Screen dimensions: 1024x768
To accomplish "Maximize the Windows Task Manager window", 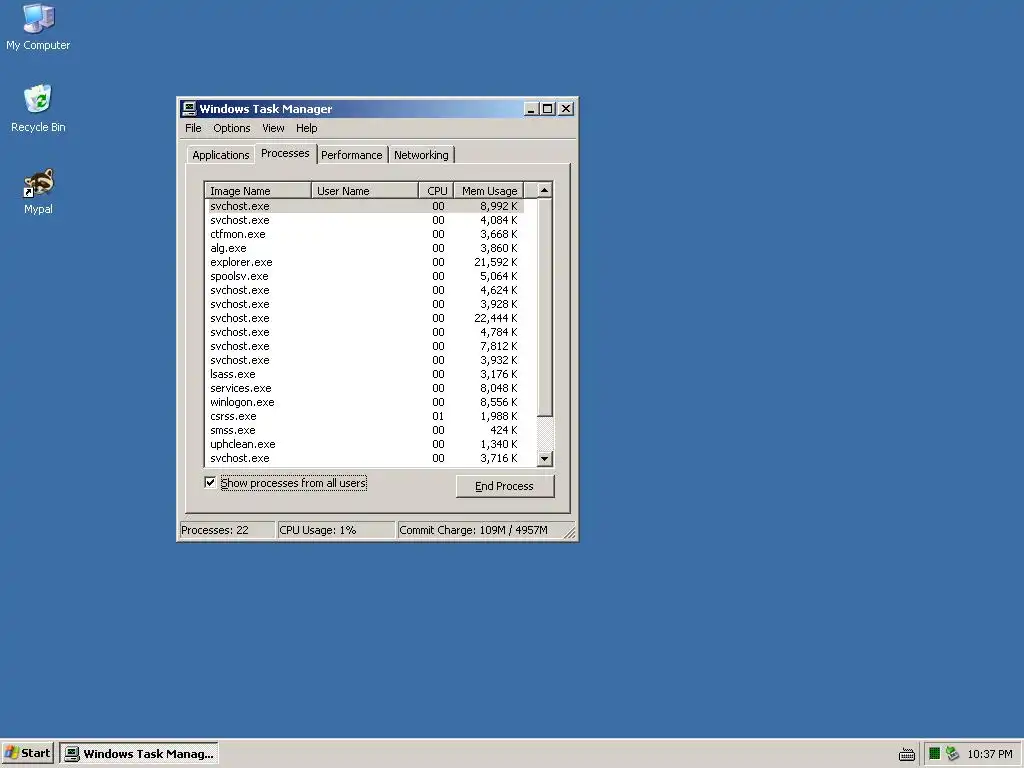I will point(547,108).
